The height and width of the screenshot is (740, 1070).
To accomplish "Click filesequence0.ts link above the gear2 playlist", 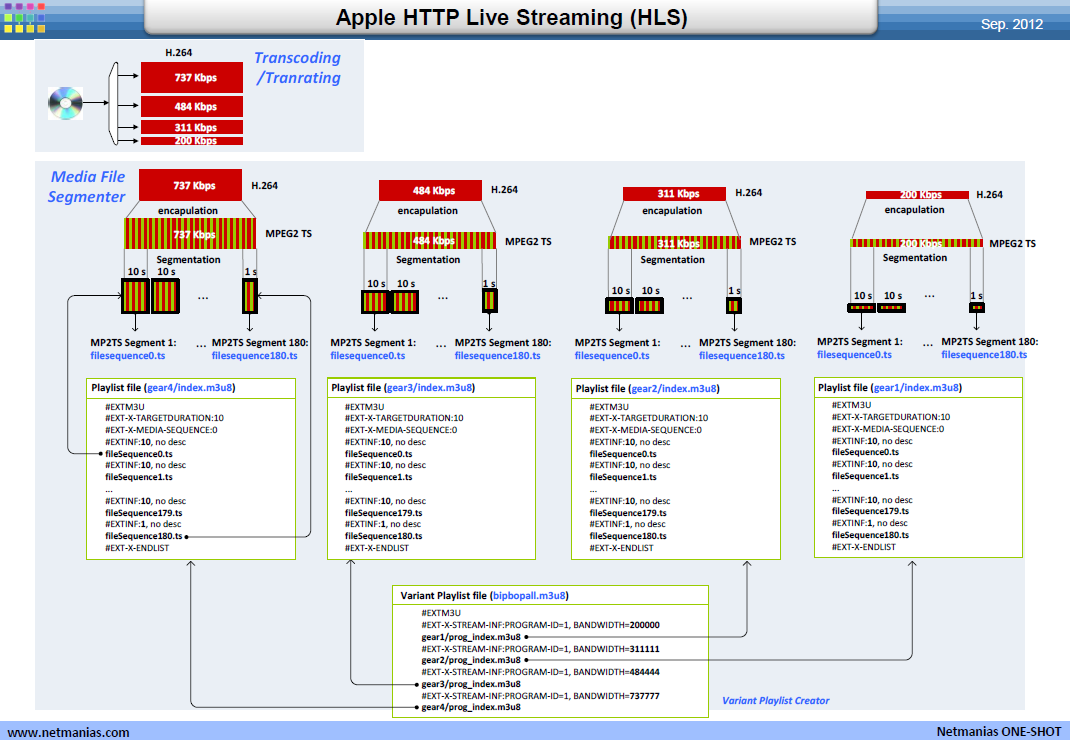I will pyautogui.click(x=612, y=356).
